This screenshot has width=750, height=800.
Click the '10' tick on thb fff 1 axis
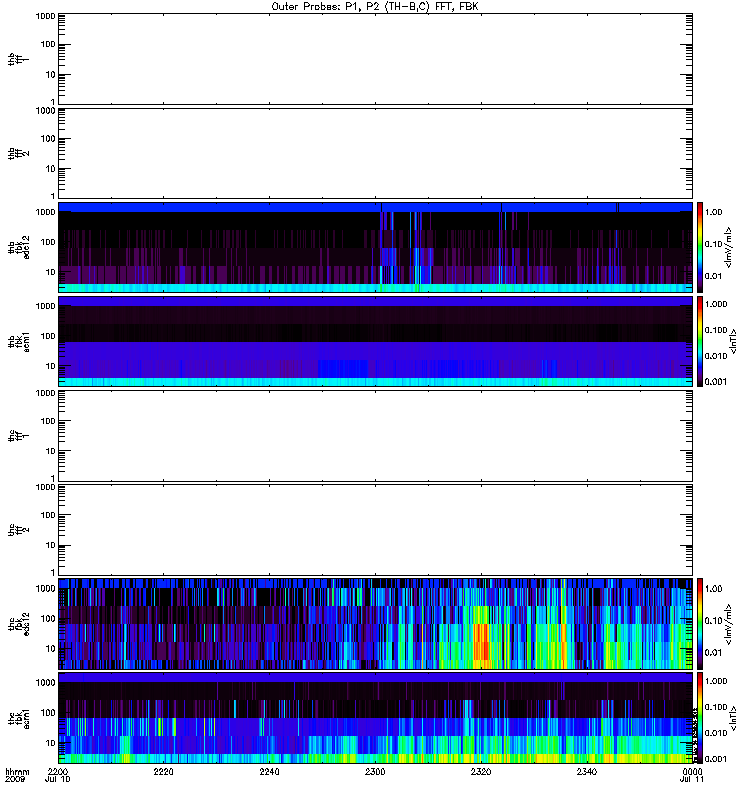(51, 74)
